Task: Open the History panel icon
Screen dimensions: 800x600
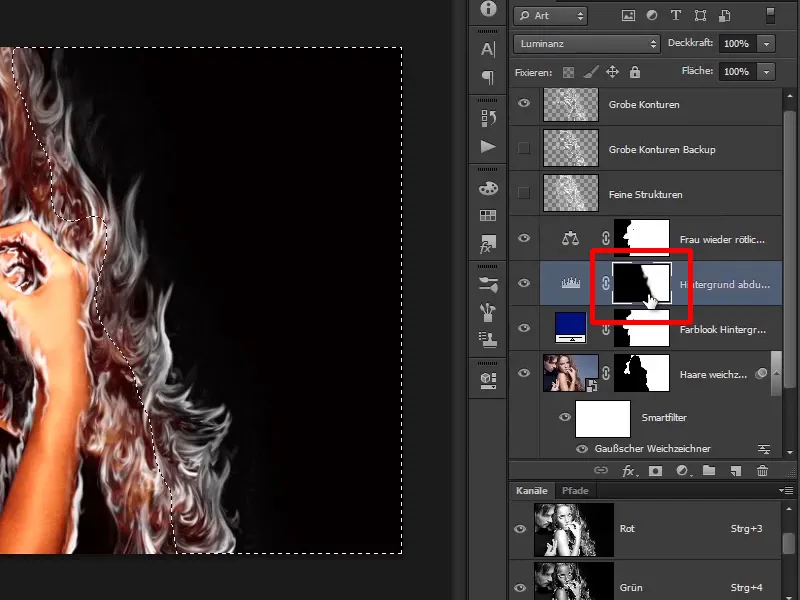Action: 488,118
